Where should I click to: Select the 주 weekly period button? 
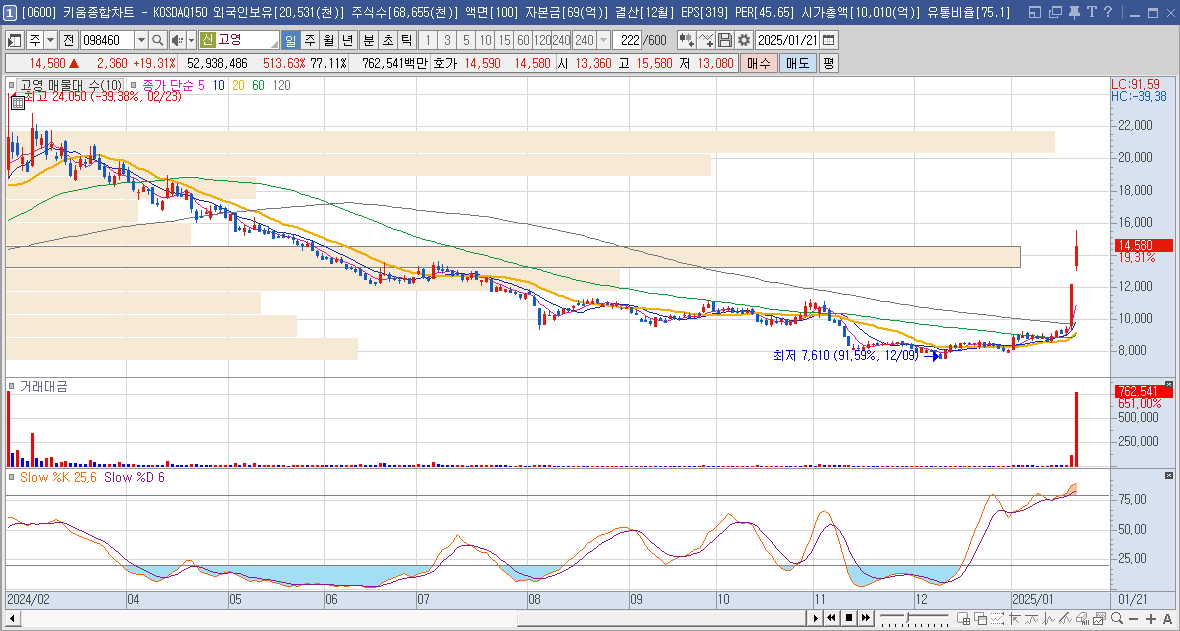point(310,40)
